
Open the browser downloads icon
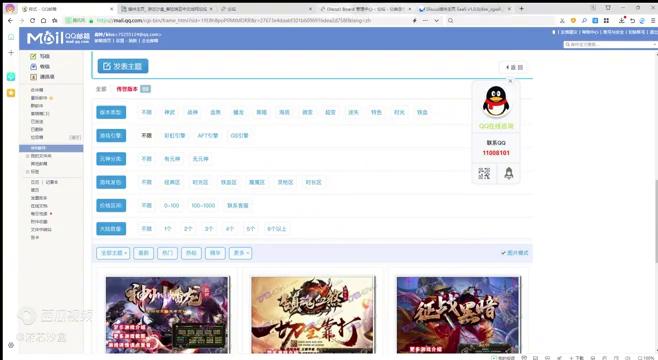coord(622,20)
